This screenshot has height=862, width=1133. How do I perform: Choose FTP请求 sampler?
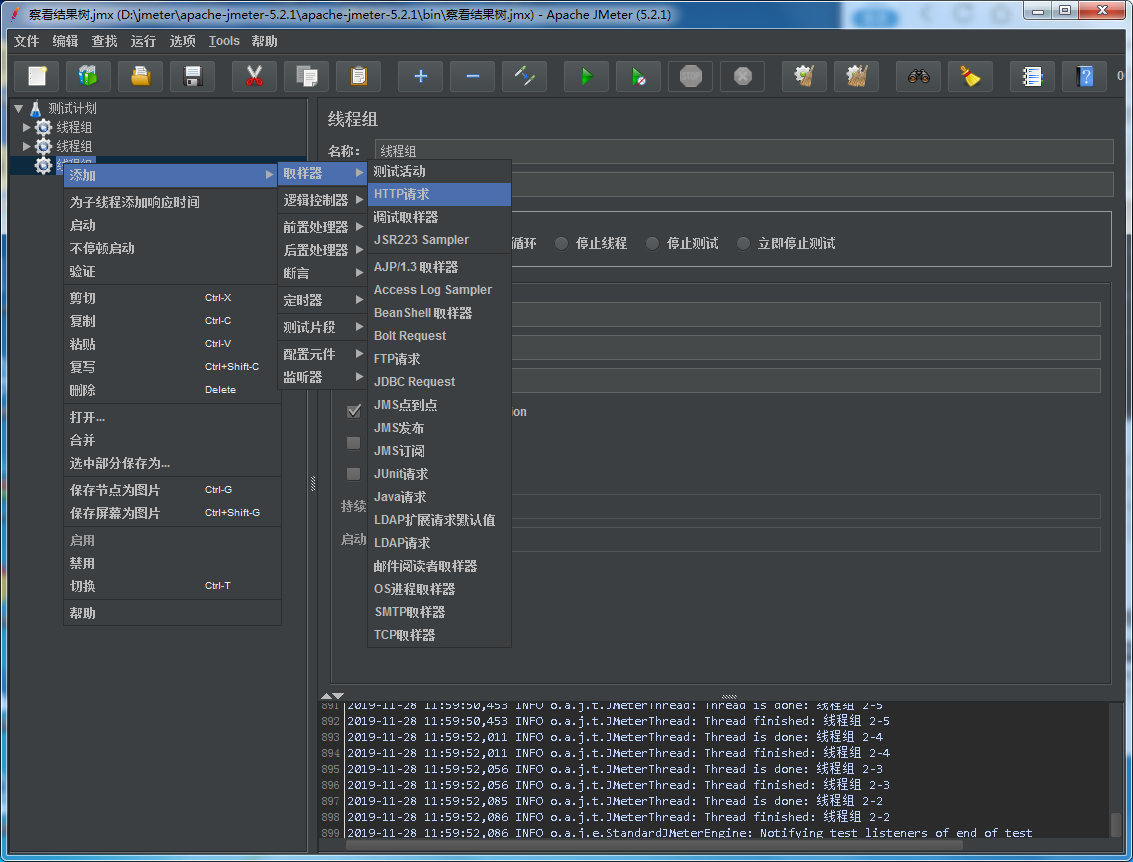439,359
